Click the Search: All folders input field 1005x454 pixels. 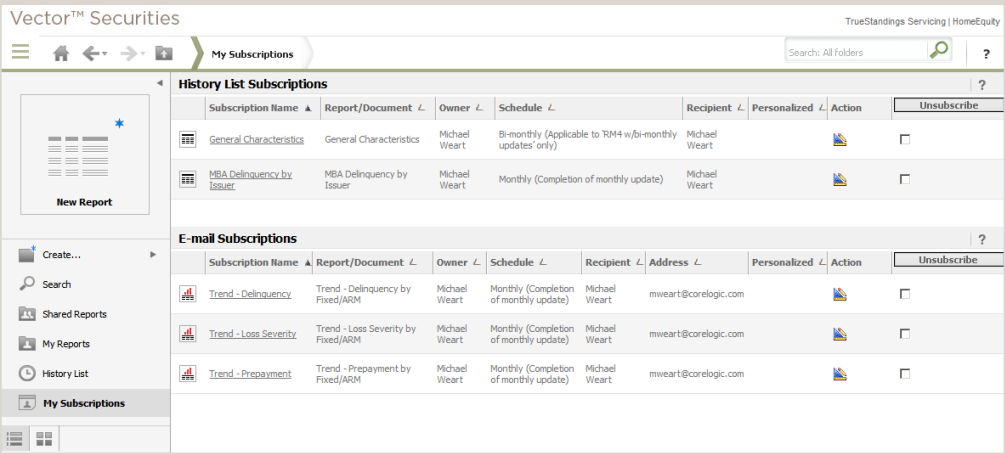(x=856, y=53)
